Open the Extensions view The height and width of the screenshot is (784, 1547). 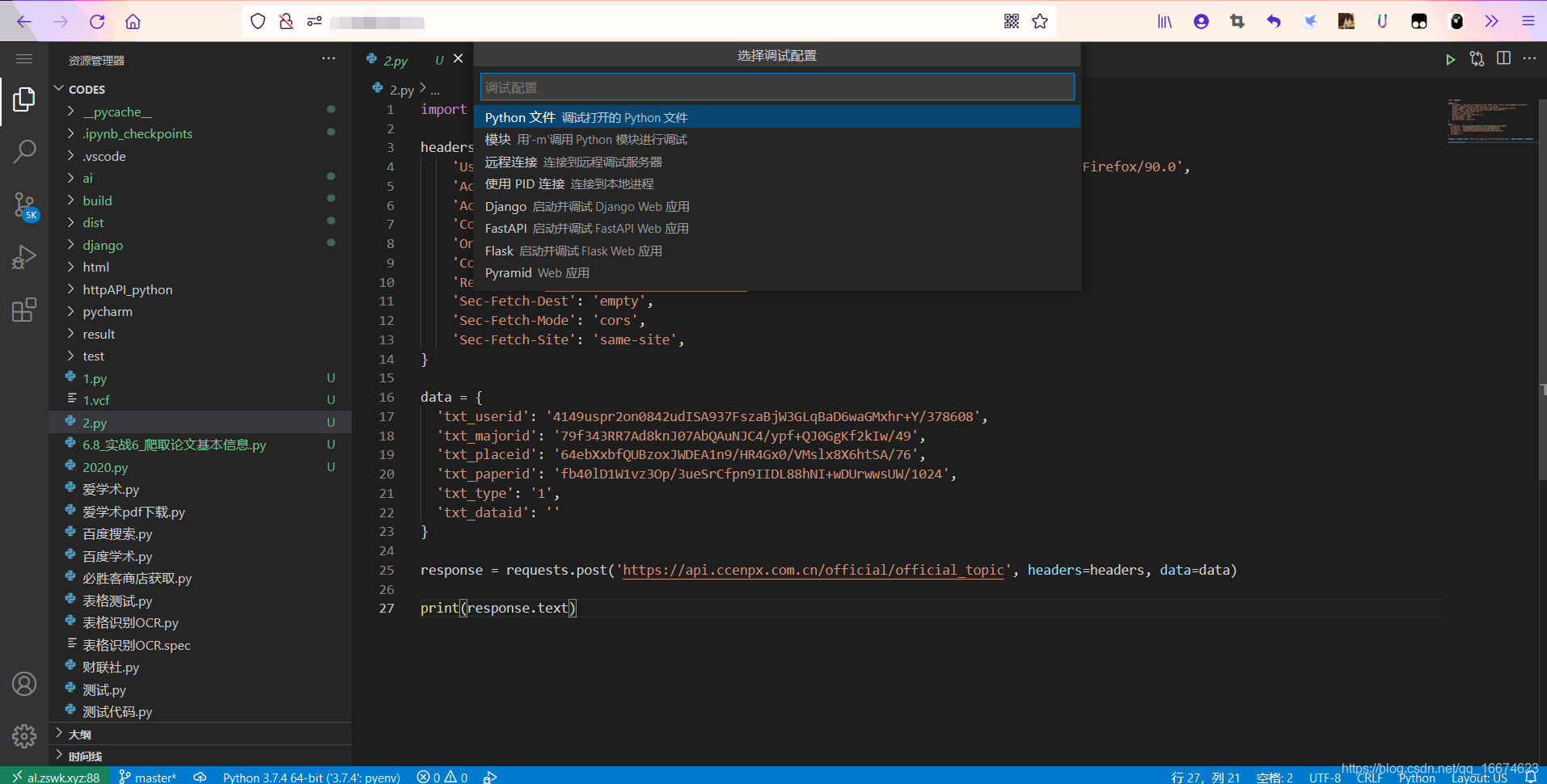(x=24, y=310)
